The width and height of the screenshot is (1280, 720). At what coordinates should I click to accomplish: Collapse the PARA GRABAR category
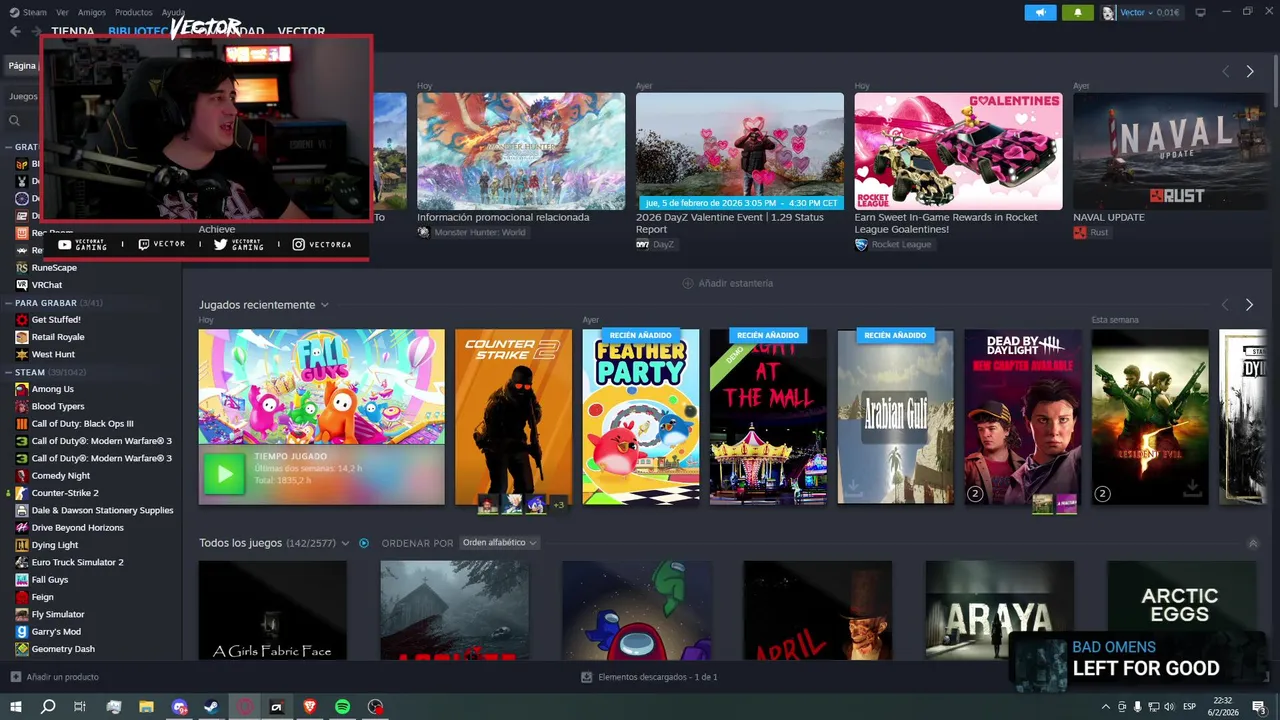point(8,303)
